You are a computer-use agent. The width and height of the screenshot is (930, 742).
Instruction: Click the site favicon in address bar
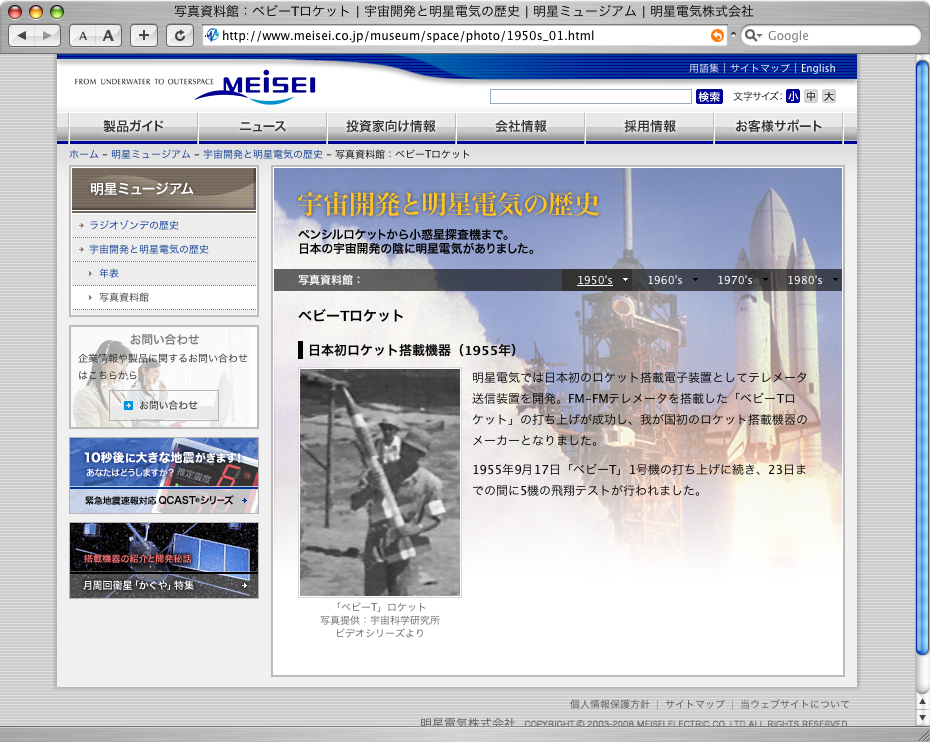[212, 36]
